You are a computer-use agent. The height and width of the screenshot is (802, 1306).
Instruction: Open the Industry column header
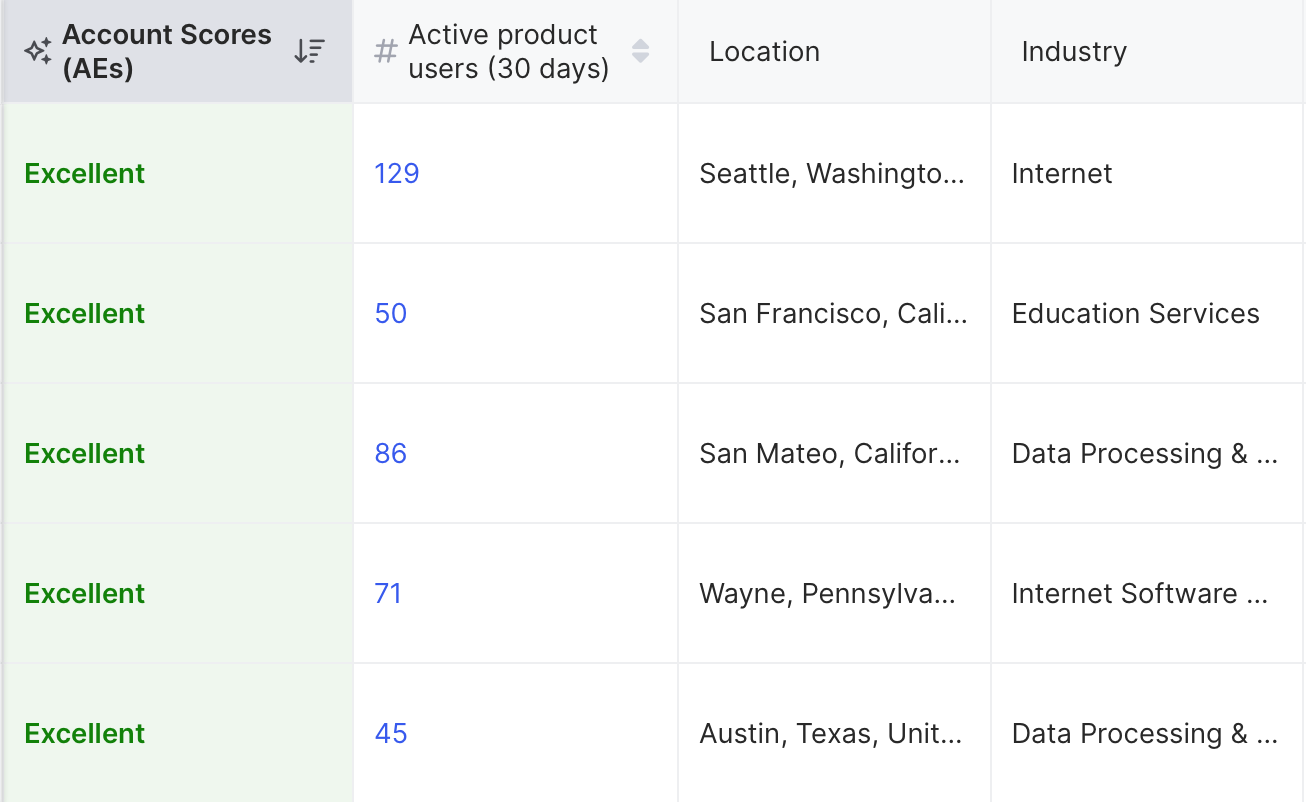[x=1074, y=52]
